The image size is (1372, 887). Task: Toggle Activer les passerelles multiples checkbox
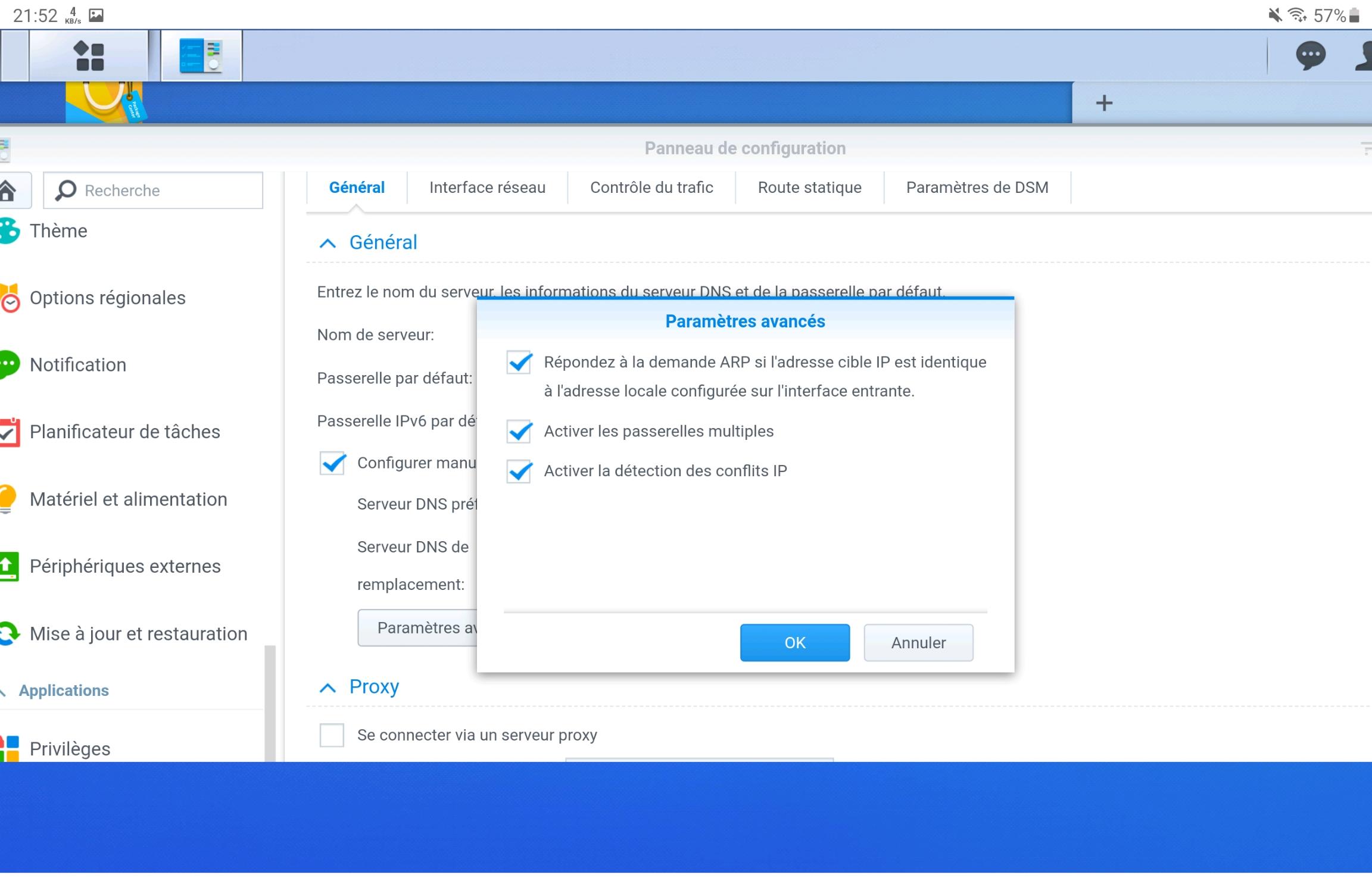click(x=519, y=431)
